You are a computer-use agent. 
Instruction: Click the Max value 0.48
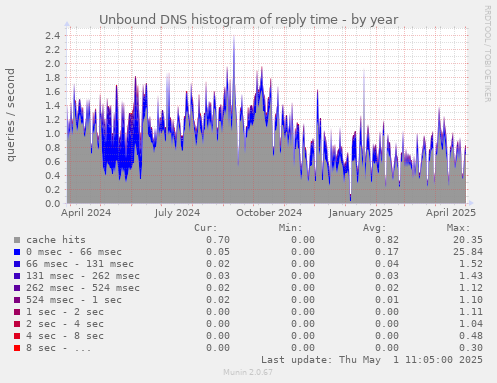[x=471, y=336]
